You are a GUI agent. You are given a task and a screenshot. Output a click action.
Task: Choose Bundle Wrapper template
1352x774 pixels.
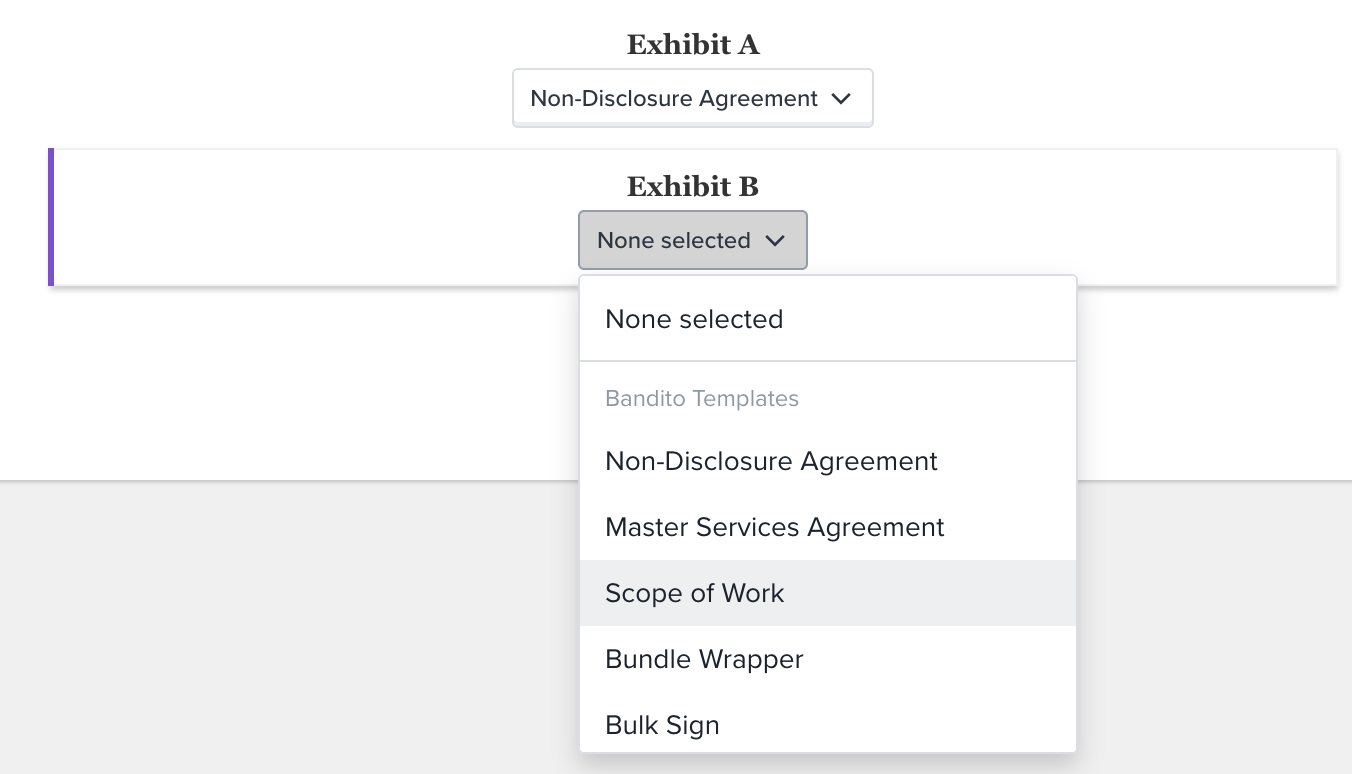click(828, 659)
